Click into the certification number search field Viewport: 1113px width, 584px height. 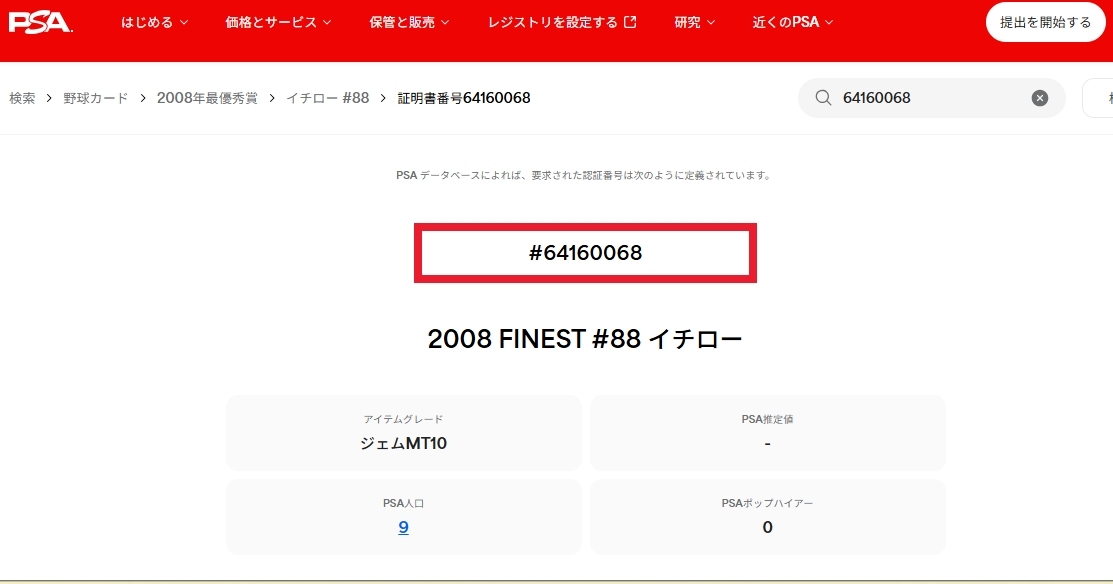tap(930, 98)
